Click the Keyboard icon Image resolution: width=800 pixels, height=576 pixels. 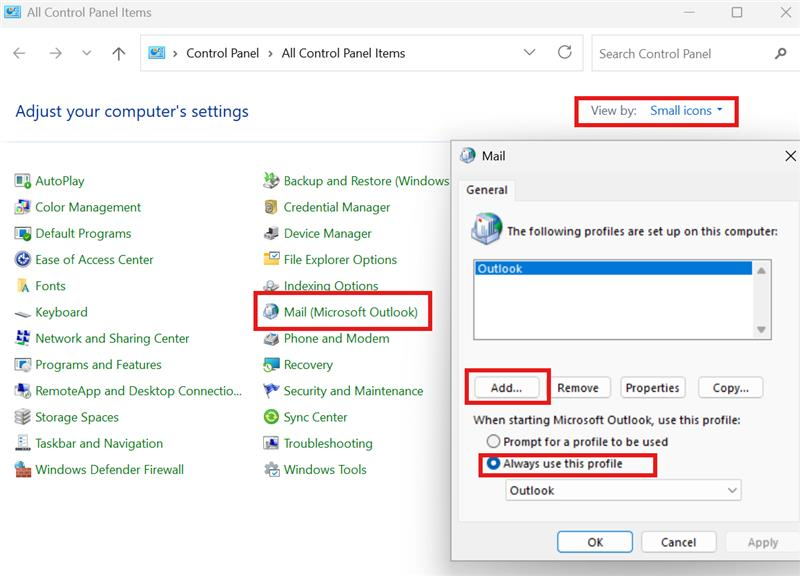(x=22, y=312)
